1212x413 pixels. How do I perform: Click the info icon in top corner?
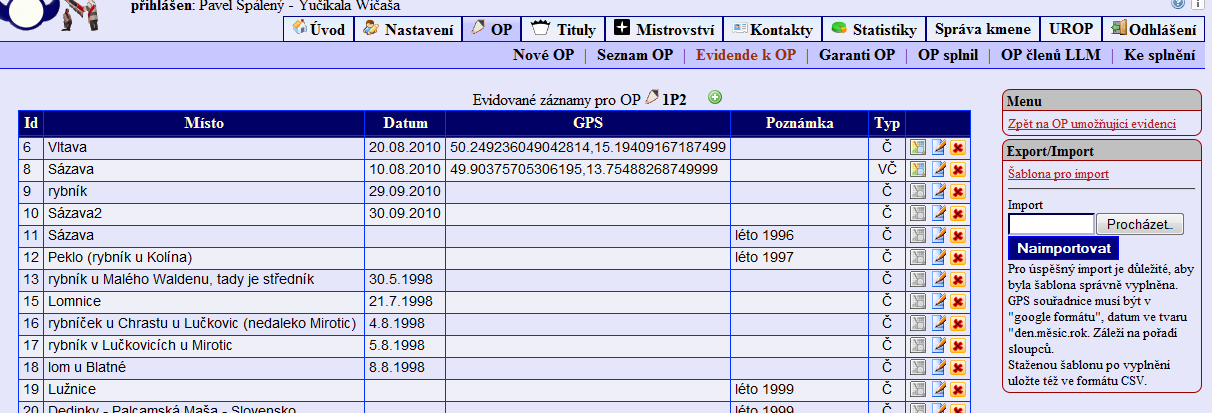coord(1198,5)
